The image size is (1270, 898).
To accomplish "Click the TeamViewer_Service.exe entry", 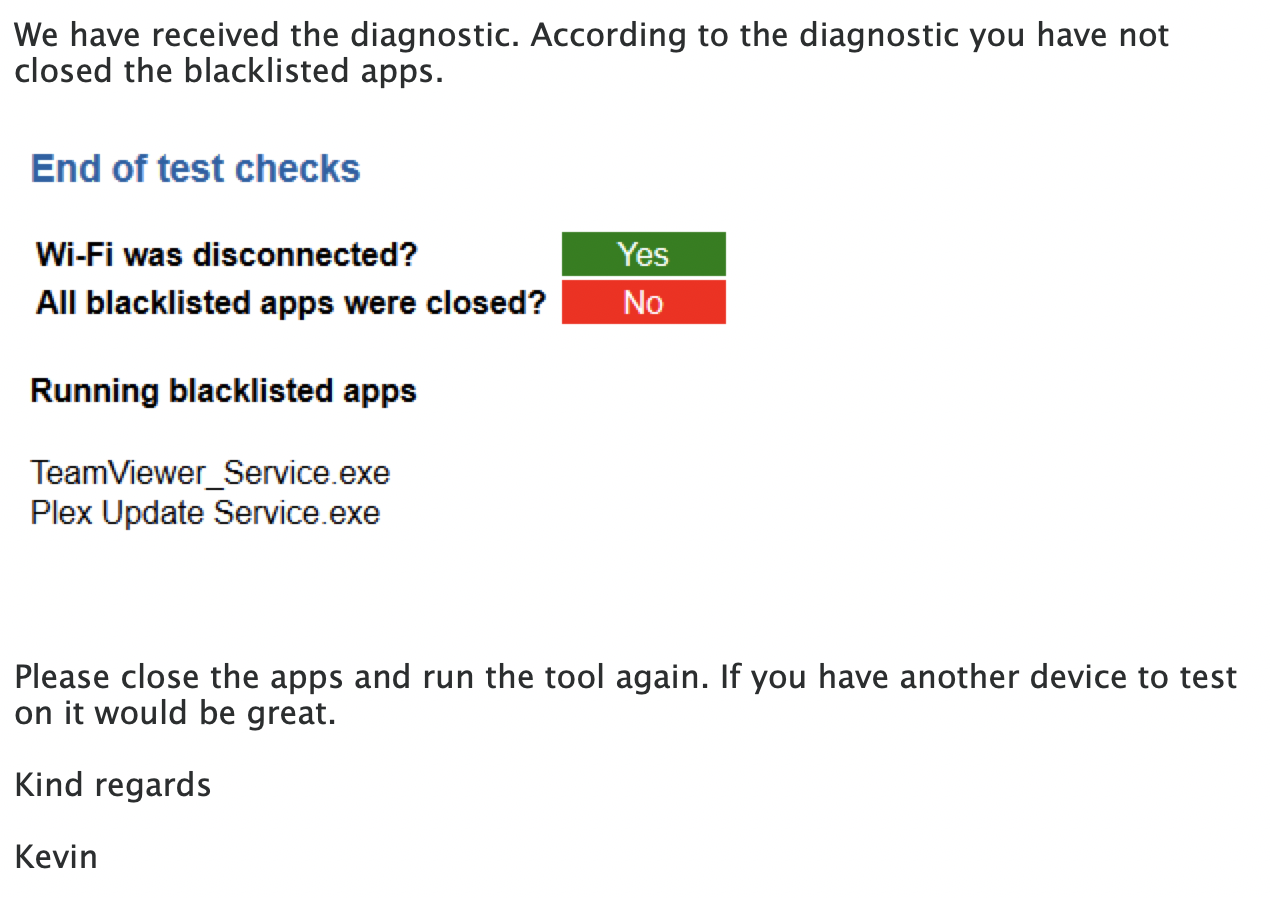I will [210, 472].
